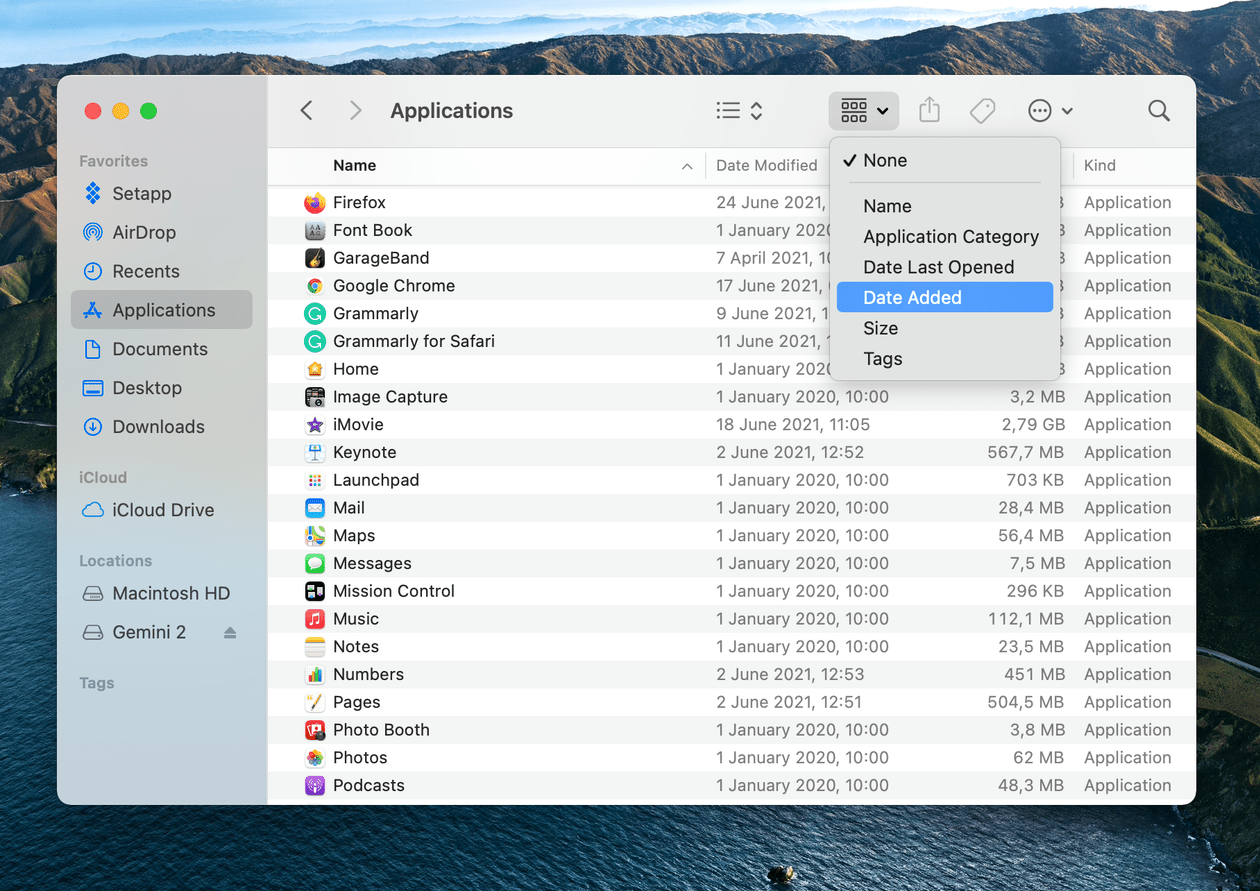Screen dimensions: 1260x891
Task: Click the Mission Control icon
Action: pyautogui.click(x=315, y=591)
